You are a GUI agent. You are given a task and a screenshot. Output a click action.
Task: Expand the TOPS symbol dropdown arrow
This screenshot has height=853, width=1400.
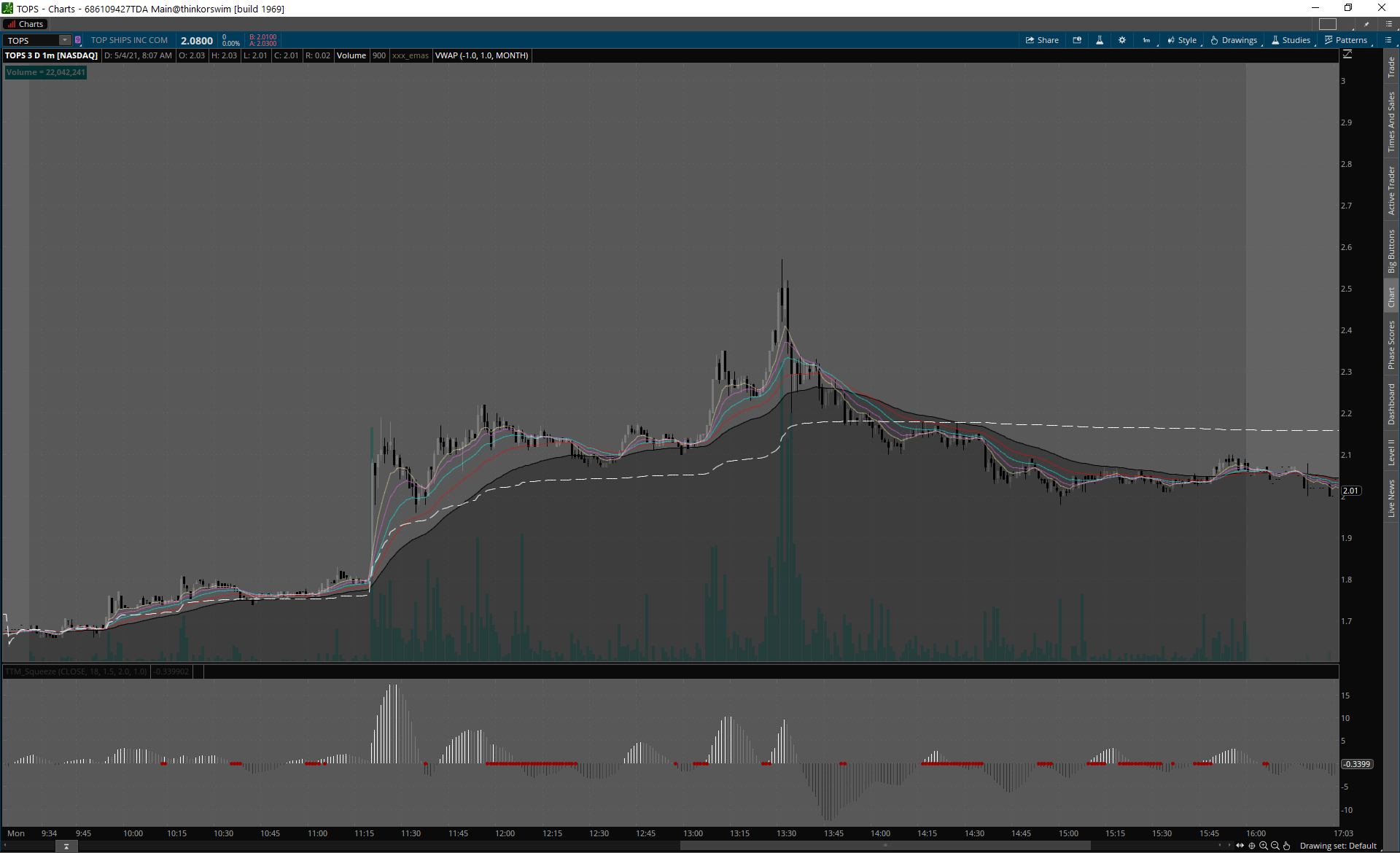[x=65, y=40]
